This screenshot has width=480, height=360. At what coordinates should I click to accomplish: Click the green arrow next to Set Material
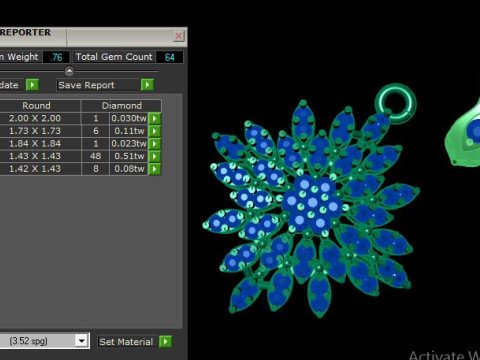166,341
